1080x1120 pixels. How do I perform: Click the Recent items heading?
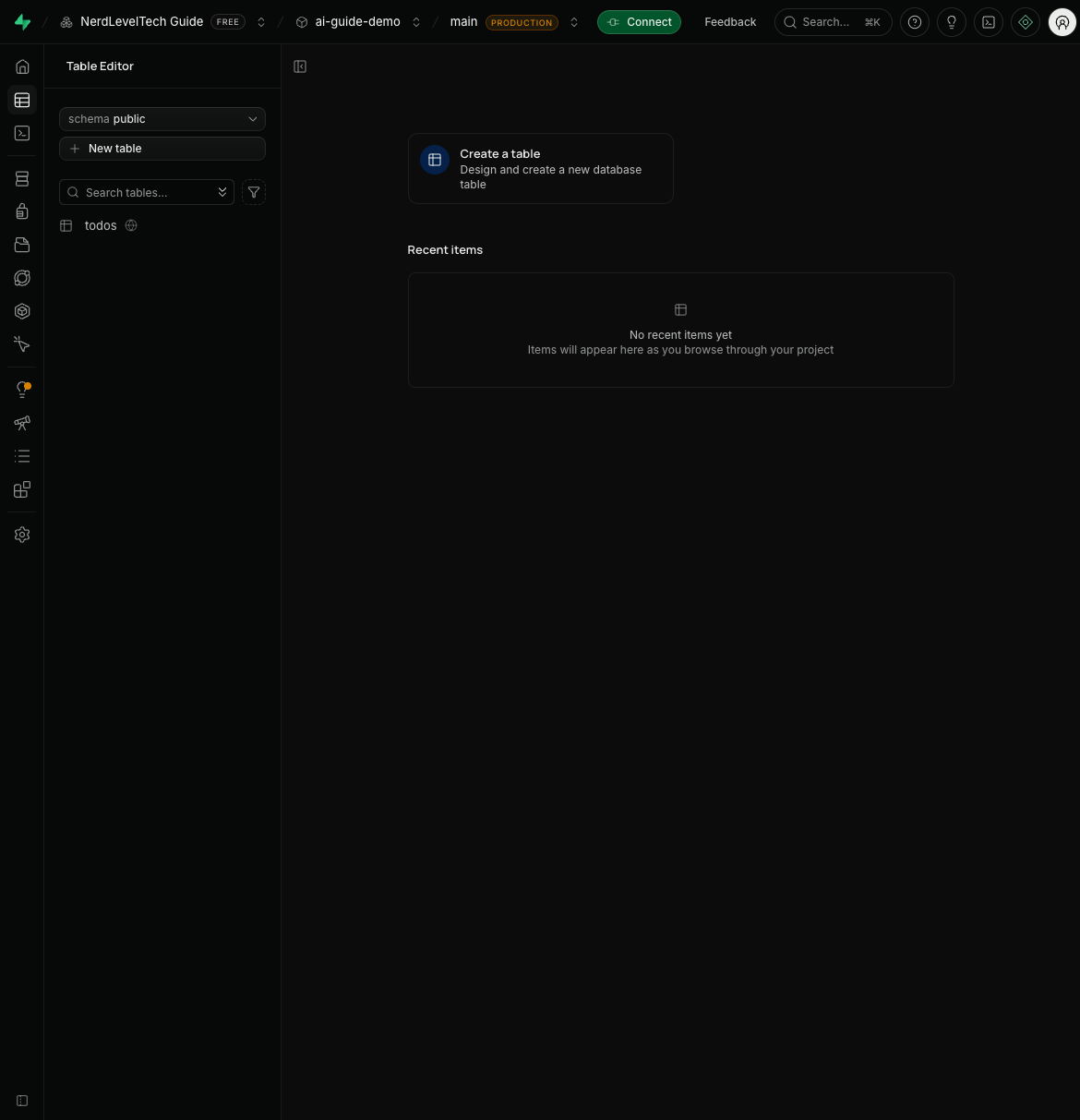445,250
